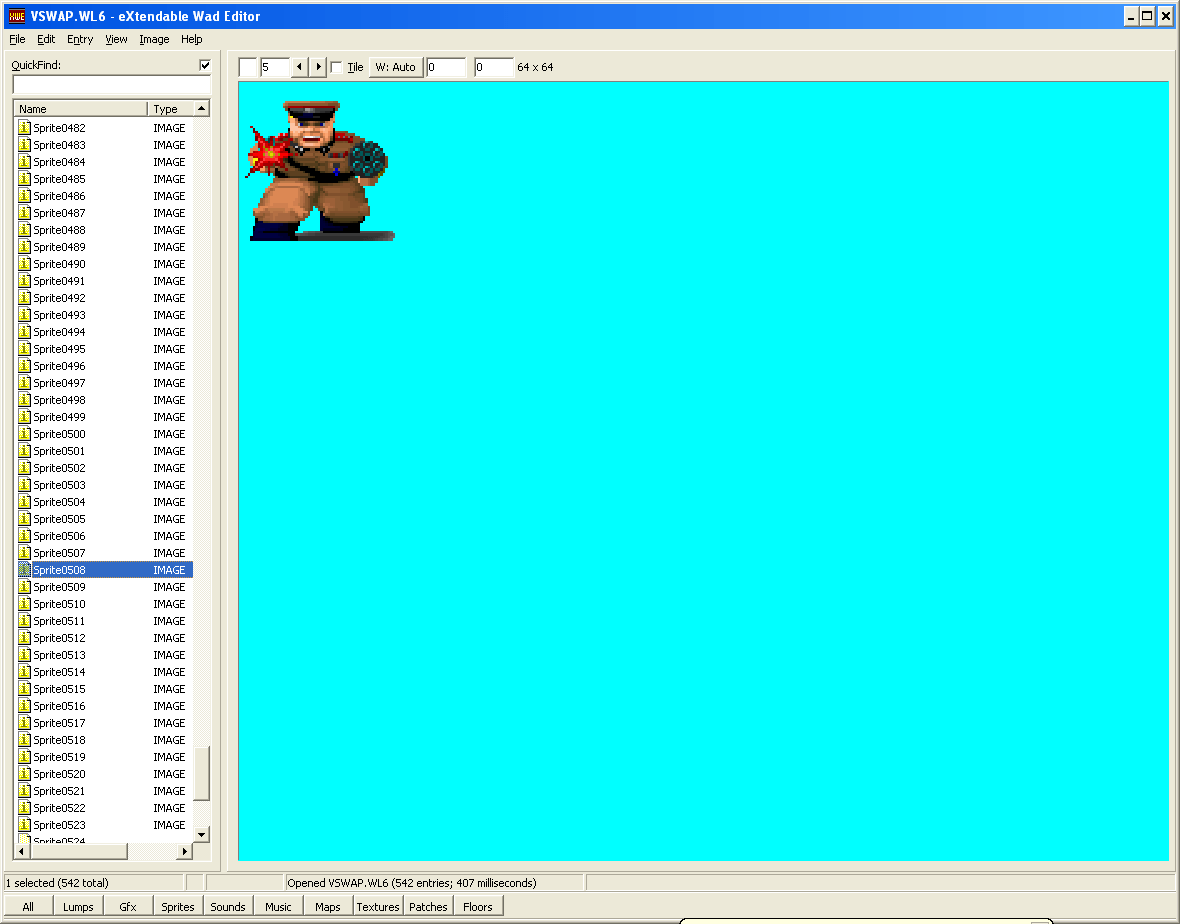Screen dimensions: 1180x924
Task: Select the Sprite0498 entry name
Action: pos(59,400)
